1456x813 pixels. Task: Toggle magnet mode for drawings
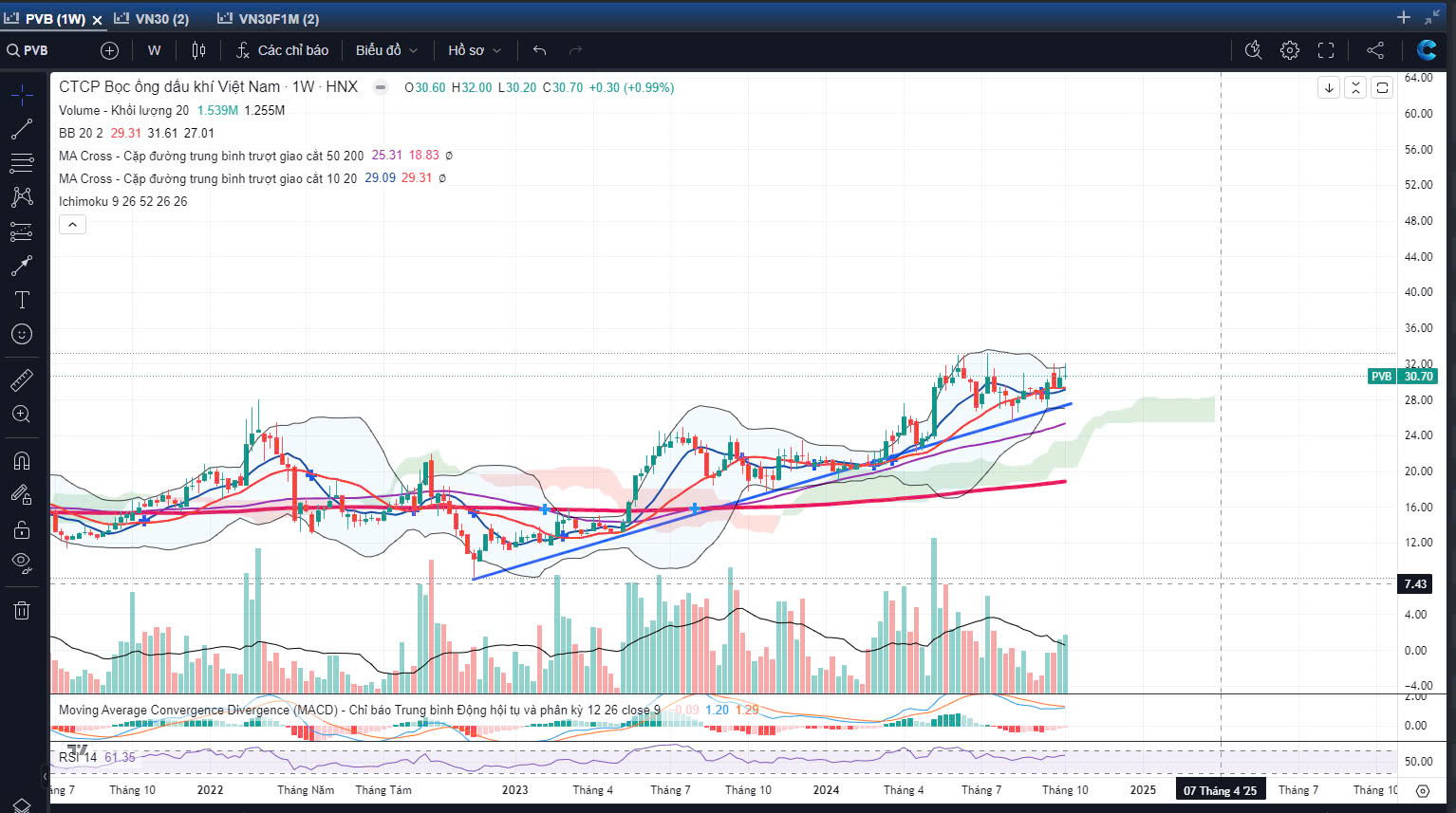[x=22, y=461]
